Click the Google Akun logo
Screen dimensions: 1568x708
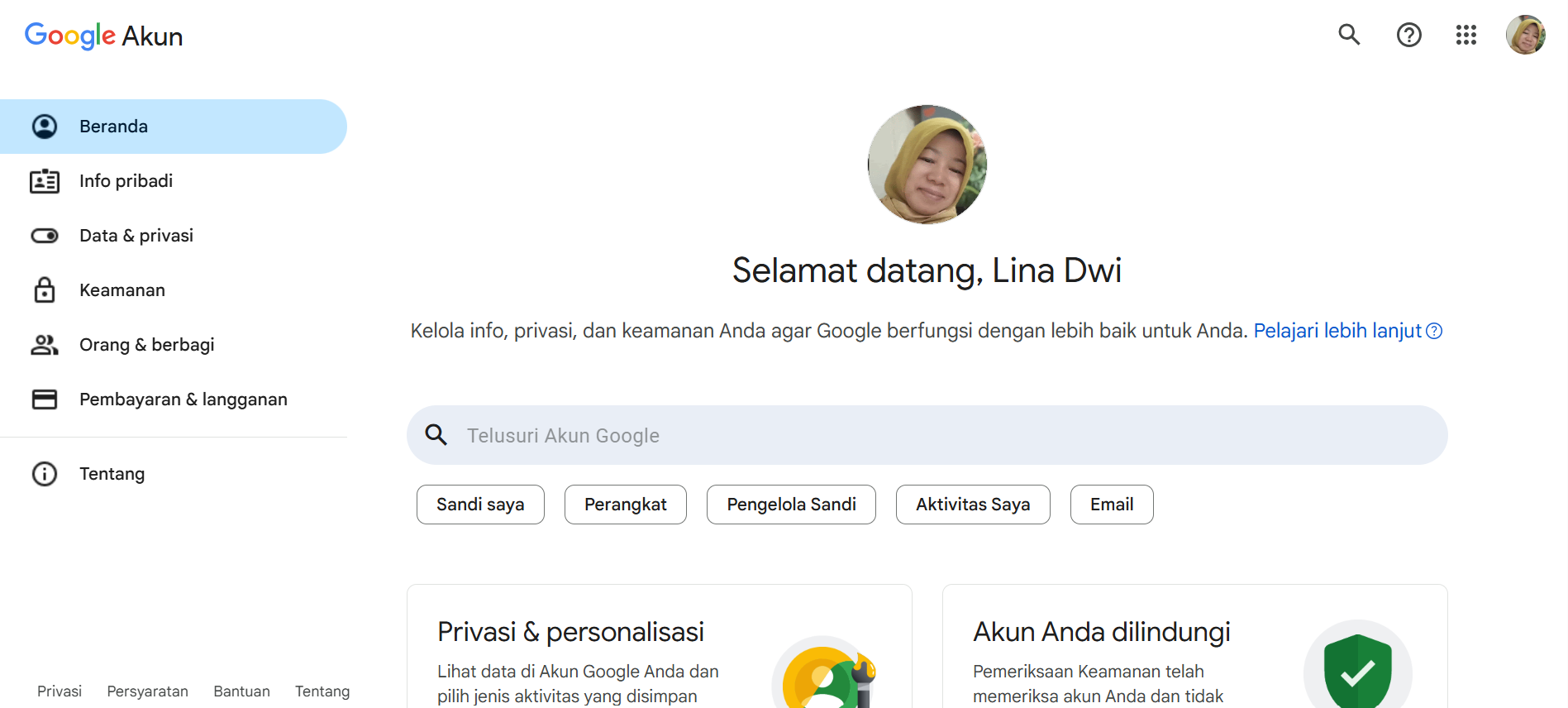(x=104, y=36)
